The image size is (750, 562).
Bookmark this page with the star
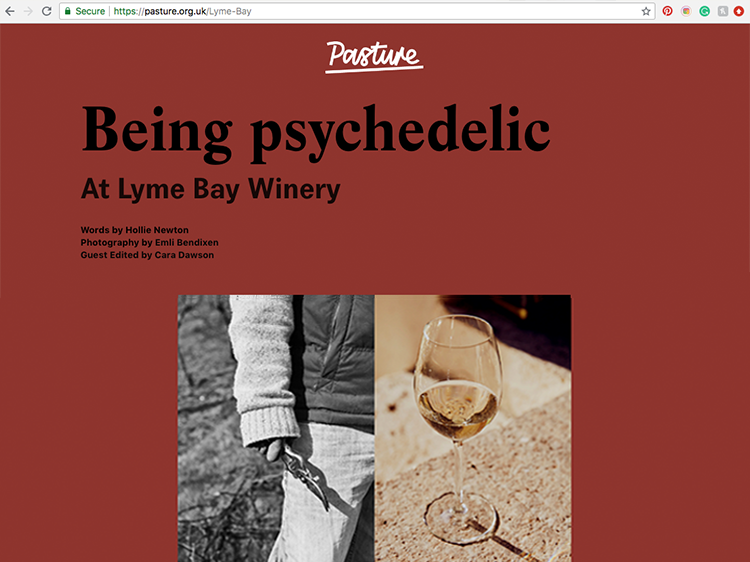pyautogui.click(x=646, y=11)
